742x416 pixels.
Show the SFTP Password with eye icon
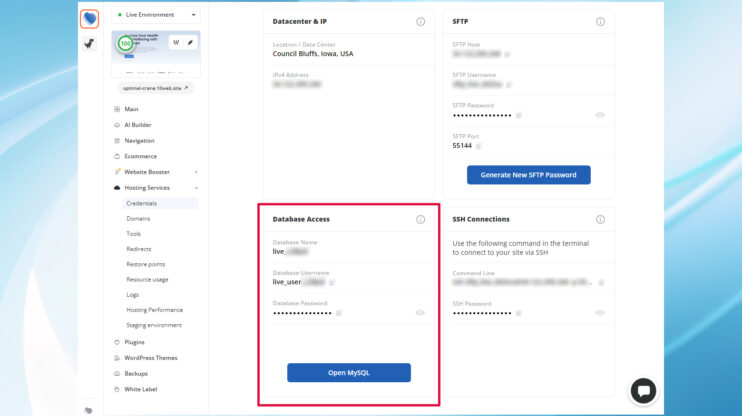click(x=600, y=115)
